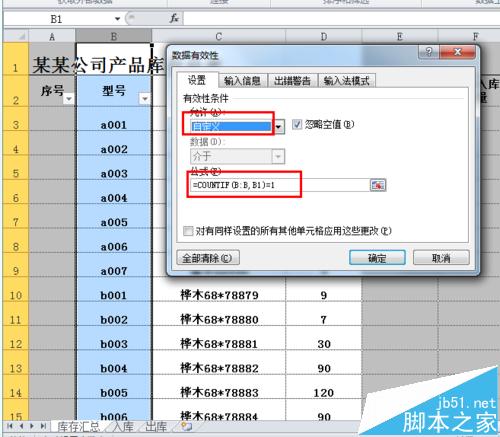
Task: Click the fx insert function icon
Action: (174, 18)
